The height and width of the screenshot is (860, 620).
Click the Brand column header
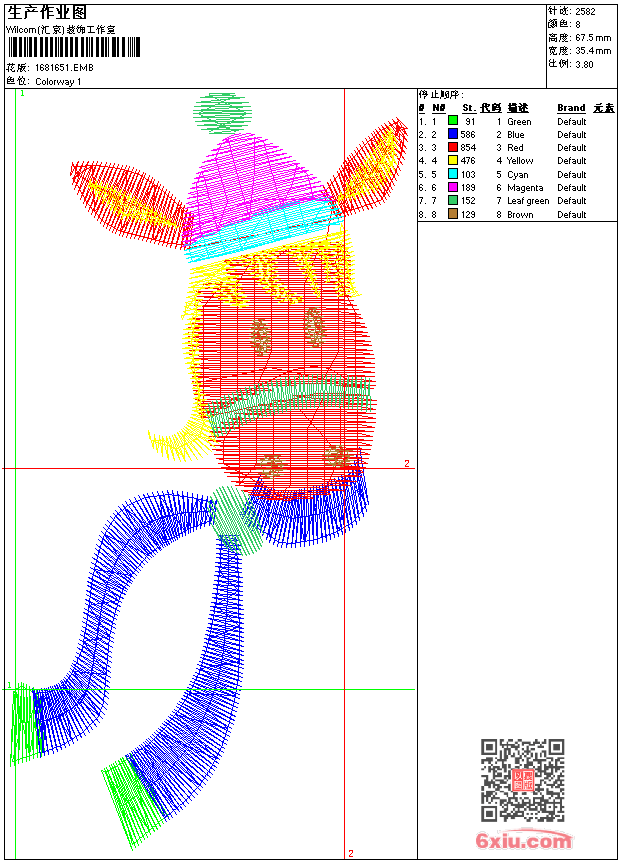(x=571, y=108)
